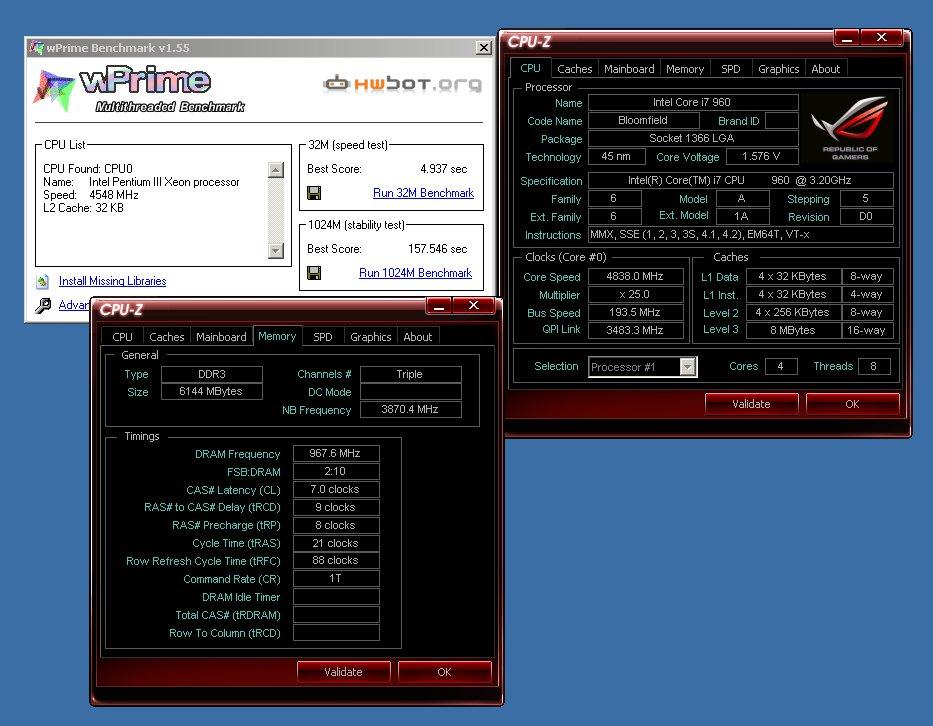Click the wPrime logo graphic

click(139, 90)
